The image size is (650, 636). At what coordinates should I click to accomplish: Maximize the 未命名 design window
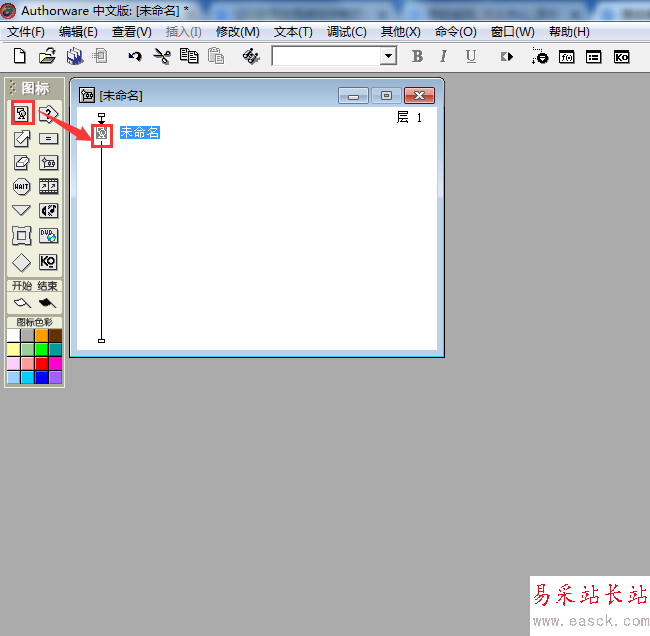[x=386, y=96]
